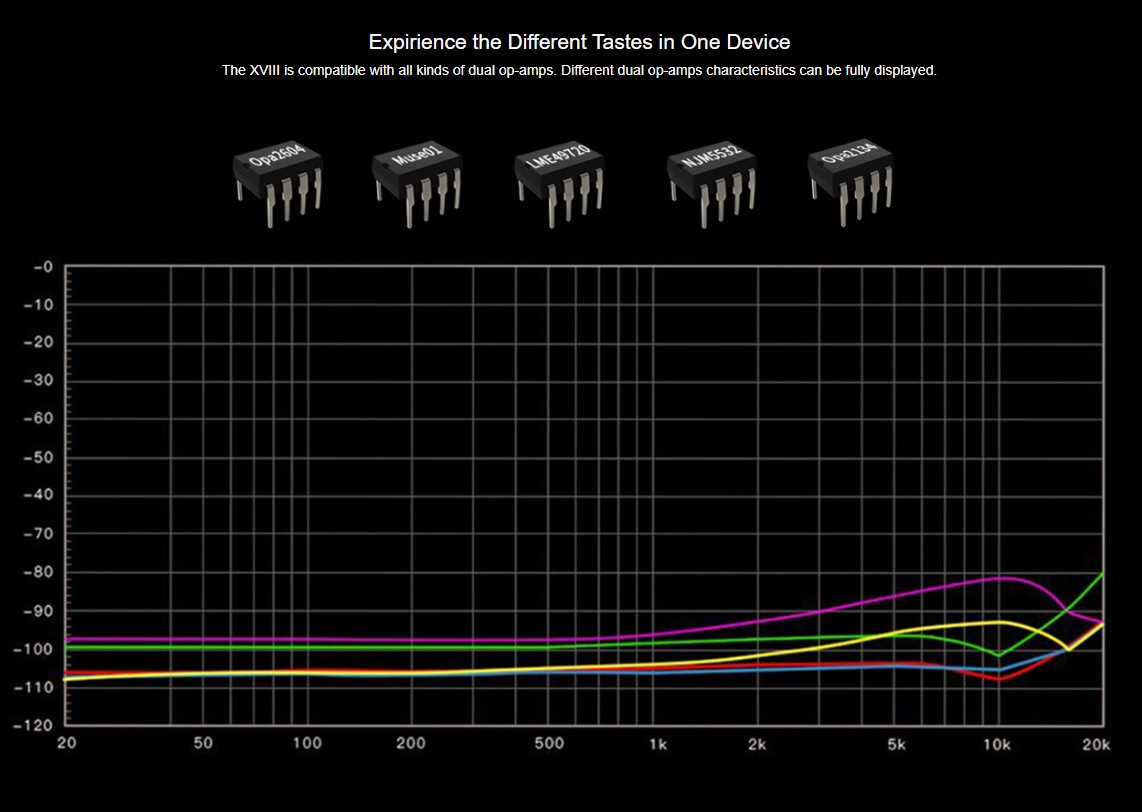Click the -0 label at the top of the y-axis
Screen dimensions: 1142x812
(x=42, y=267)
